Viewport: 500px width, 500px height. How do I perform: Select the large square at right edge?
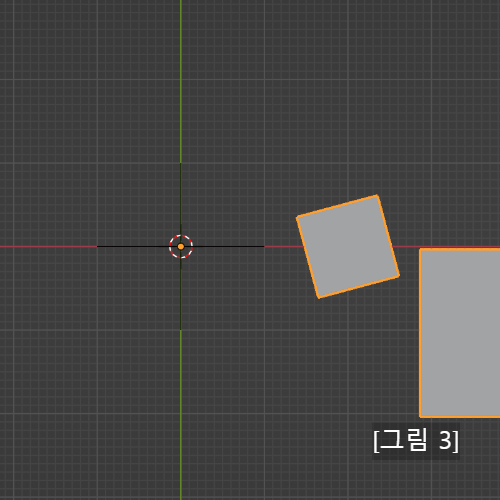coord(460,333)
